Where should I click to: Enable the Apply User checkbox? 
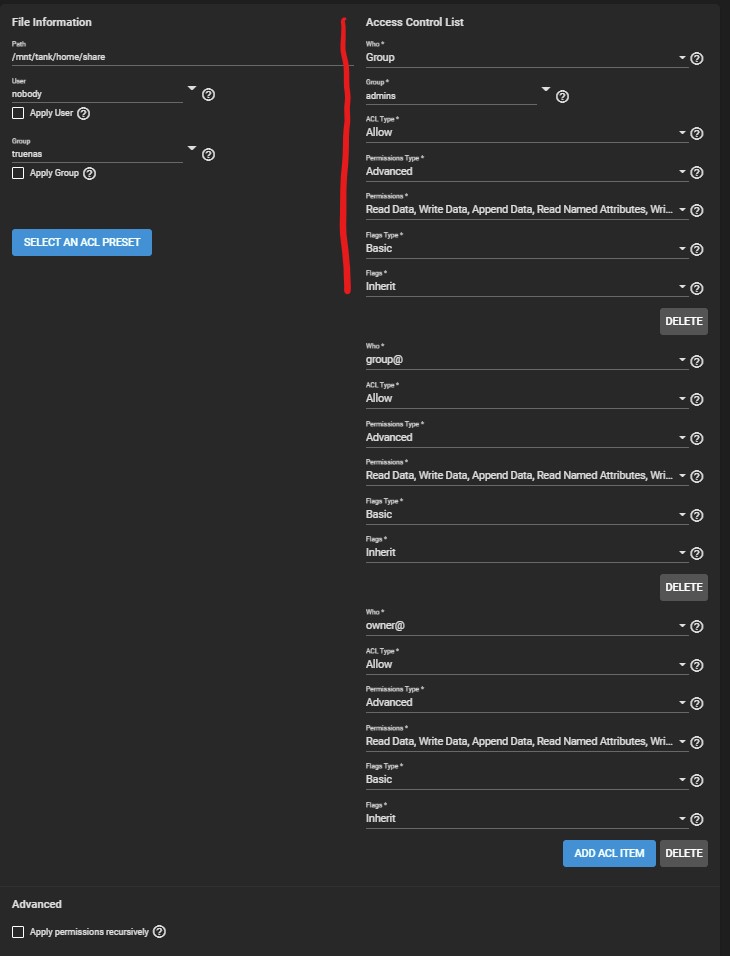click(x=18, y=113)
